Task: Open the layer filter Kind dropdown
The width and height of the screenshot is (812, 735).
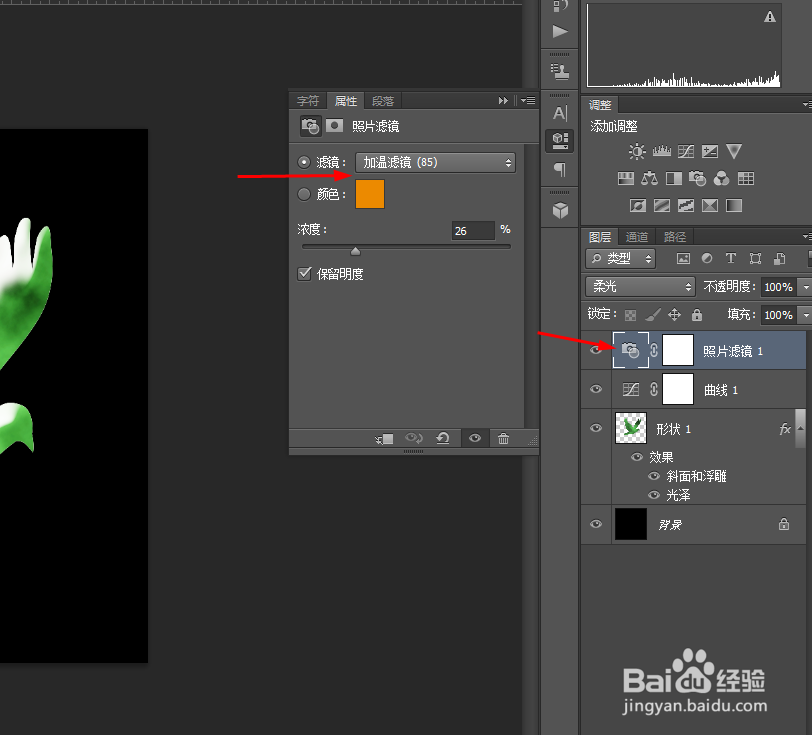Action: (620, 258)
